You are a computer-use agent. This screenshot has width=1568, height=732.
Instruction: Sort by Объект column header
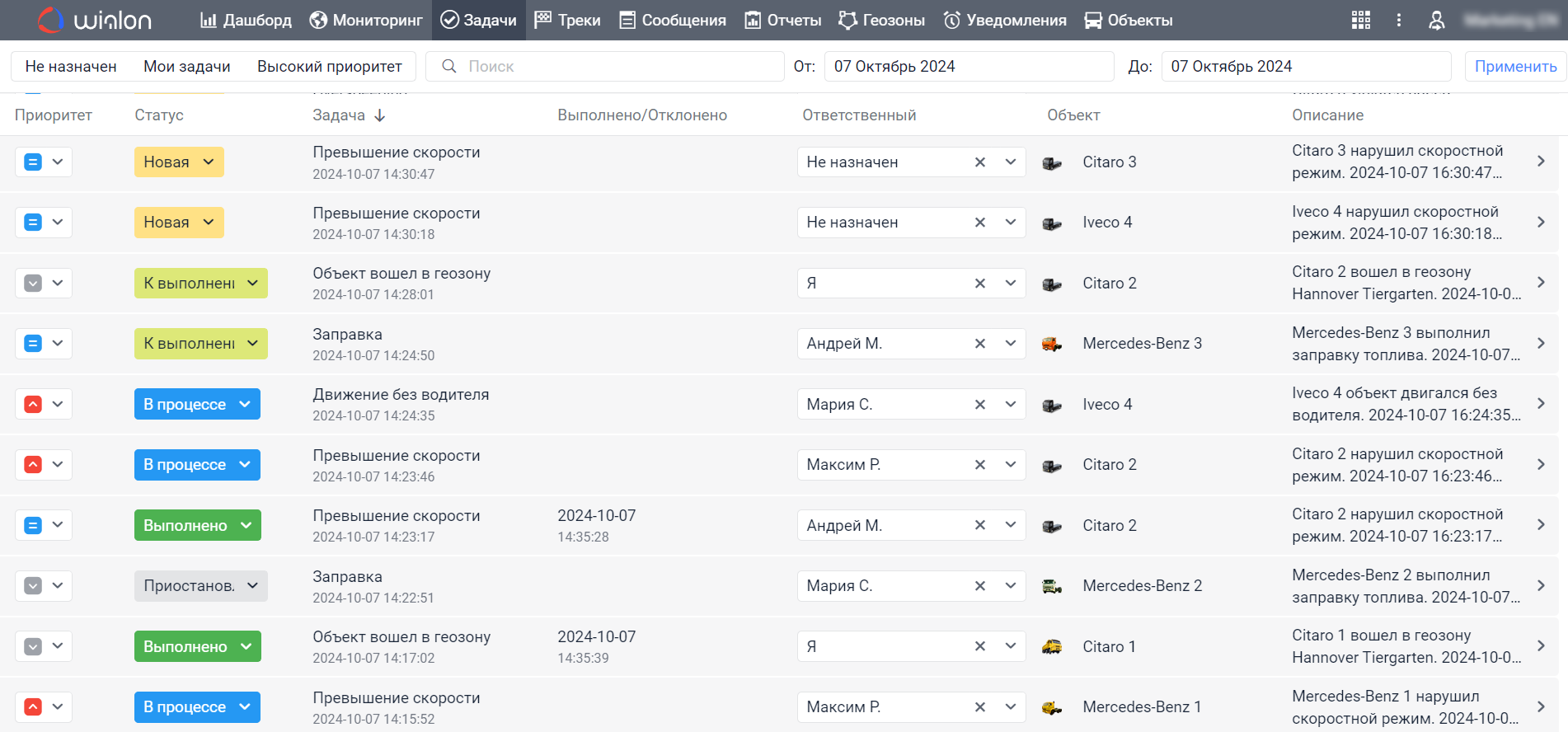pyautogui.click(x=1073, y=115)
